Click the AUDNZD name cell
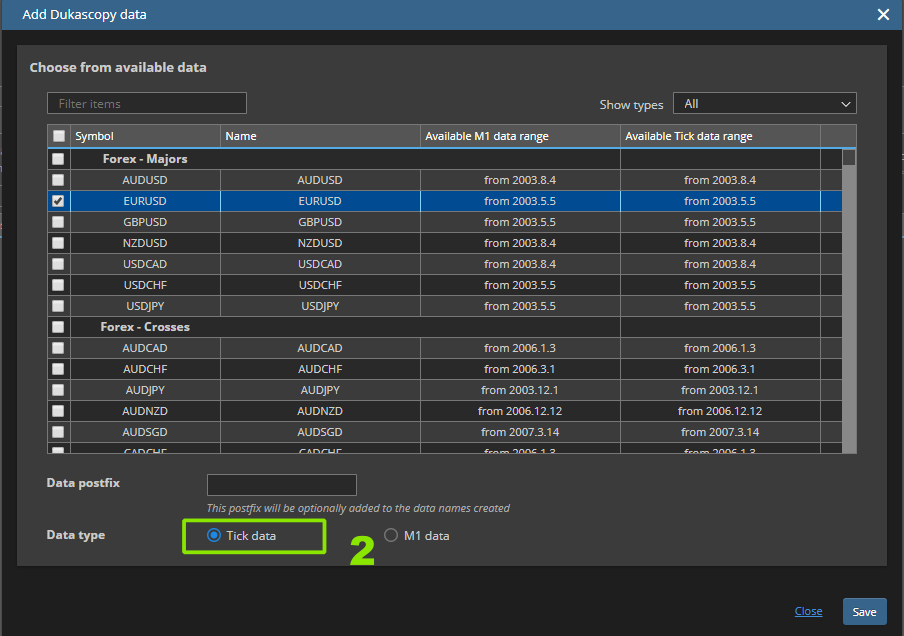The width and height of the screenshot is (904, 636). 320,411
